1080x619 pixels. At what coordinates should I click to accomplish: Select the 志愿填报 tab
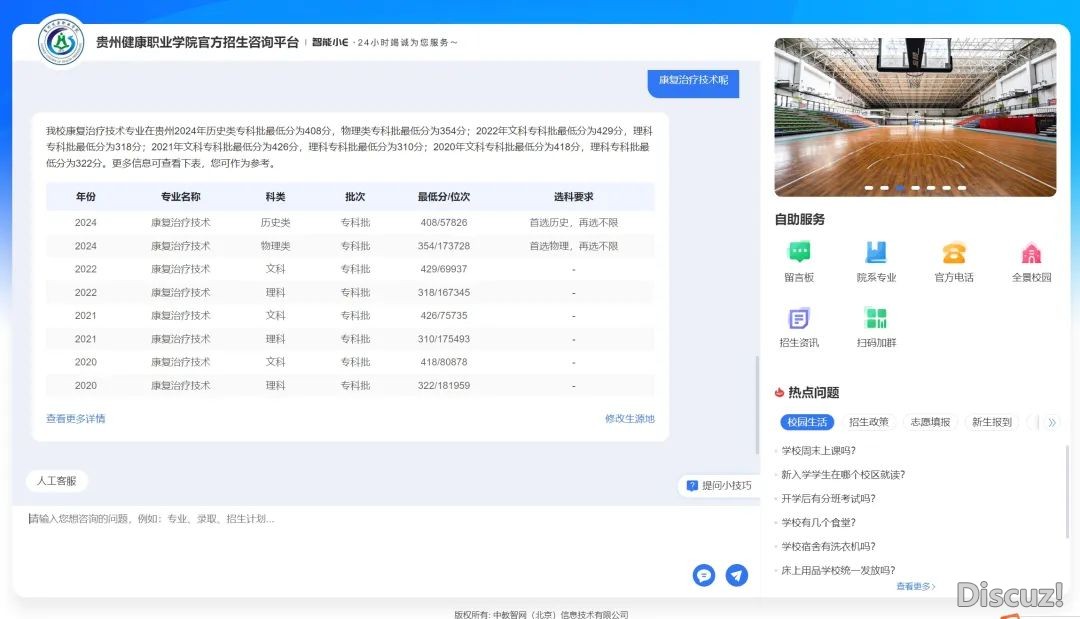pyautogui.click(x=930, y=423)
